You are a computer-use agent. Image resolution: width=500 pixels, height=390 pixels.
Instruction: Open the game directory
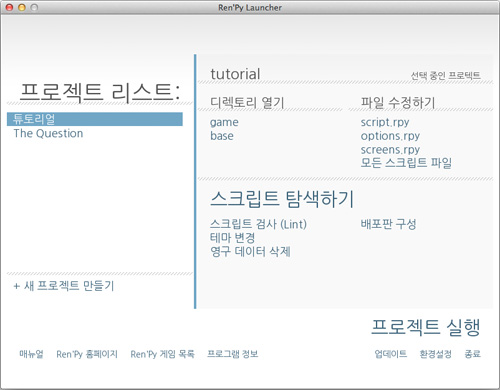(x=224, y=123)
